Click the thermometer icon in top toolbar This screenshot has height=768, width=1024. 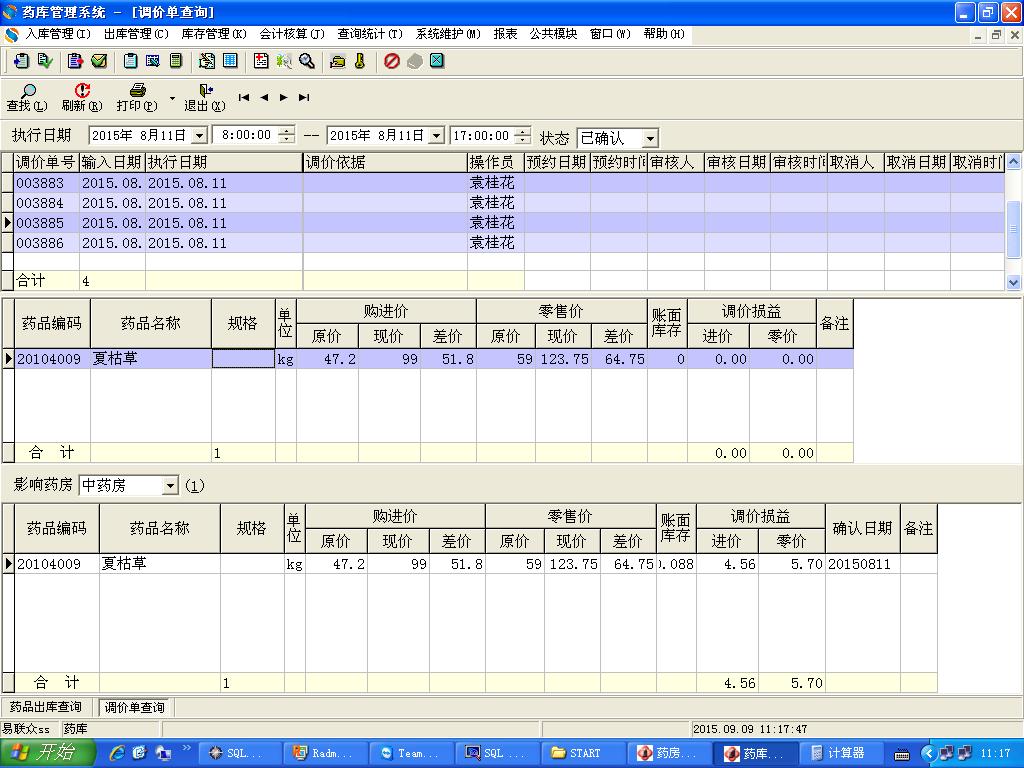coord(360,61)
